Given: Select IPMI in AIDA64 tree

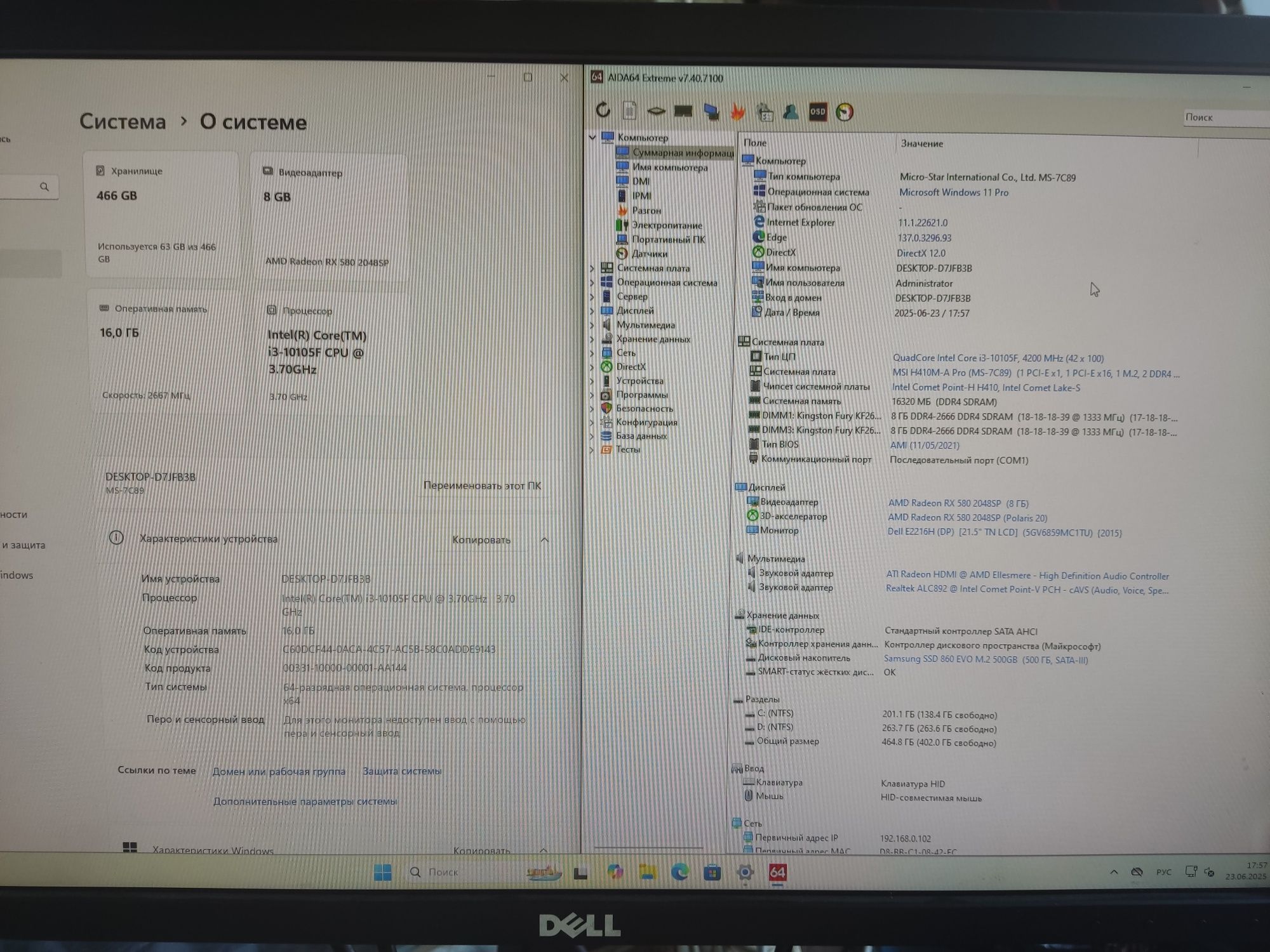Looking at the screenshot, I should pos(634,196).
